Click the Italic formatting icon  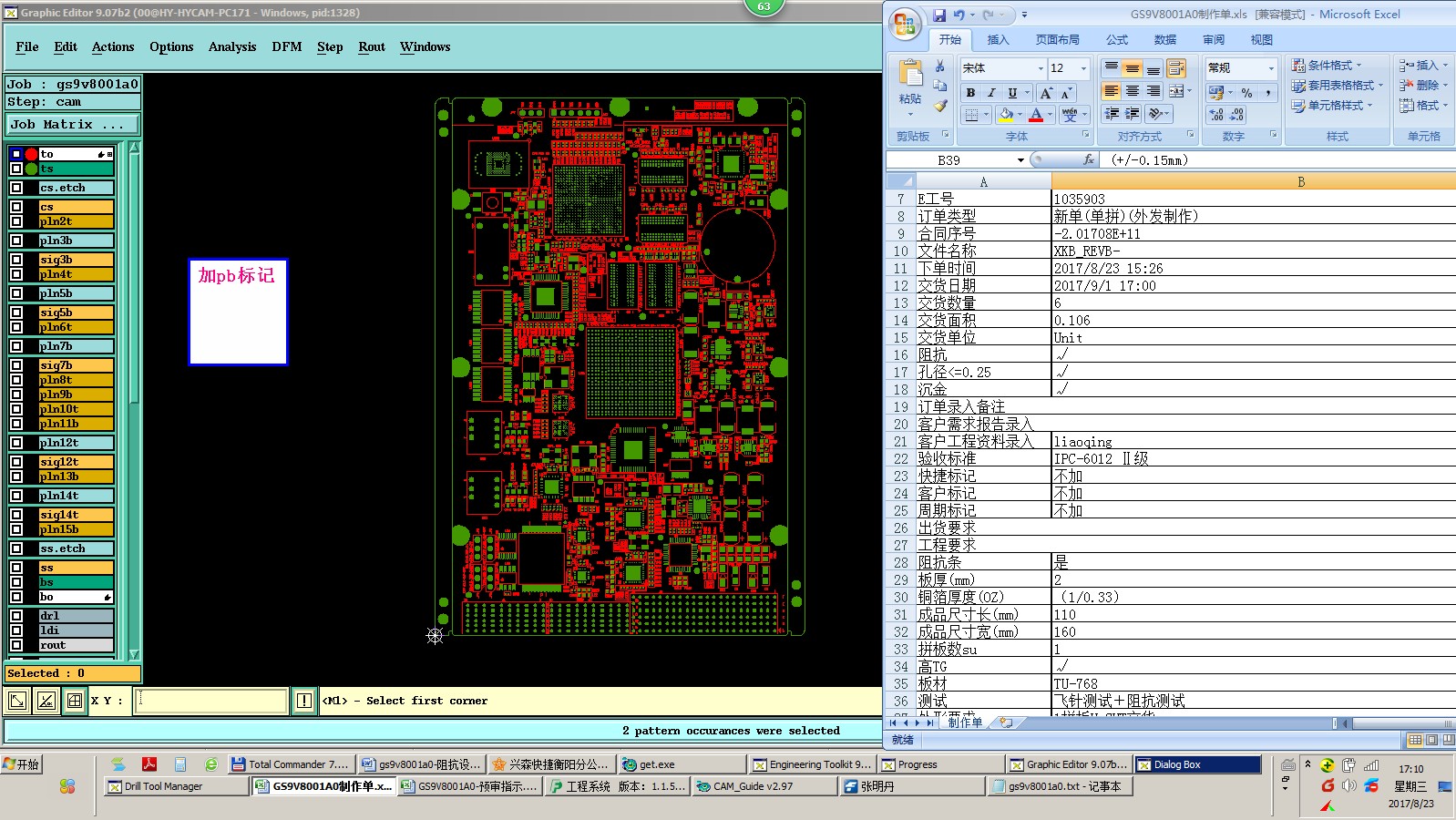point(991,93)
